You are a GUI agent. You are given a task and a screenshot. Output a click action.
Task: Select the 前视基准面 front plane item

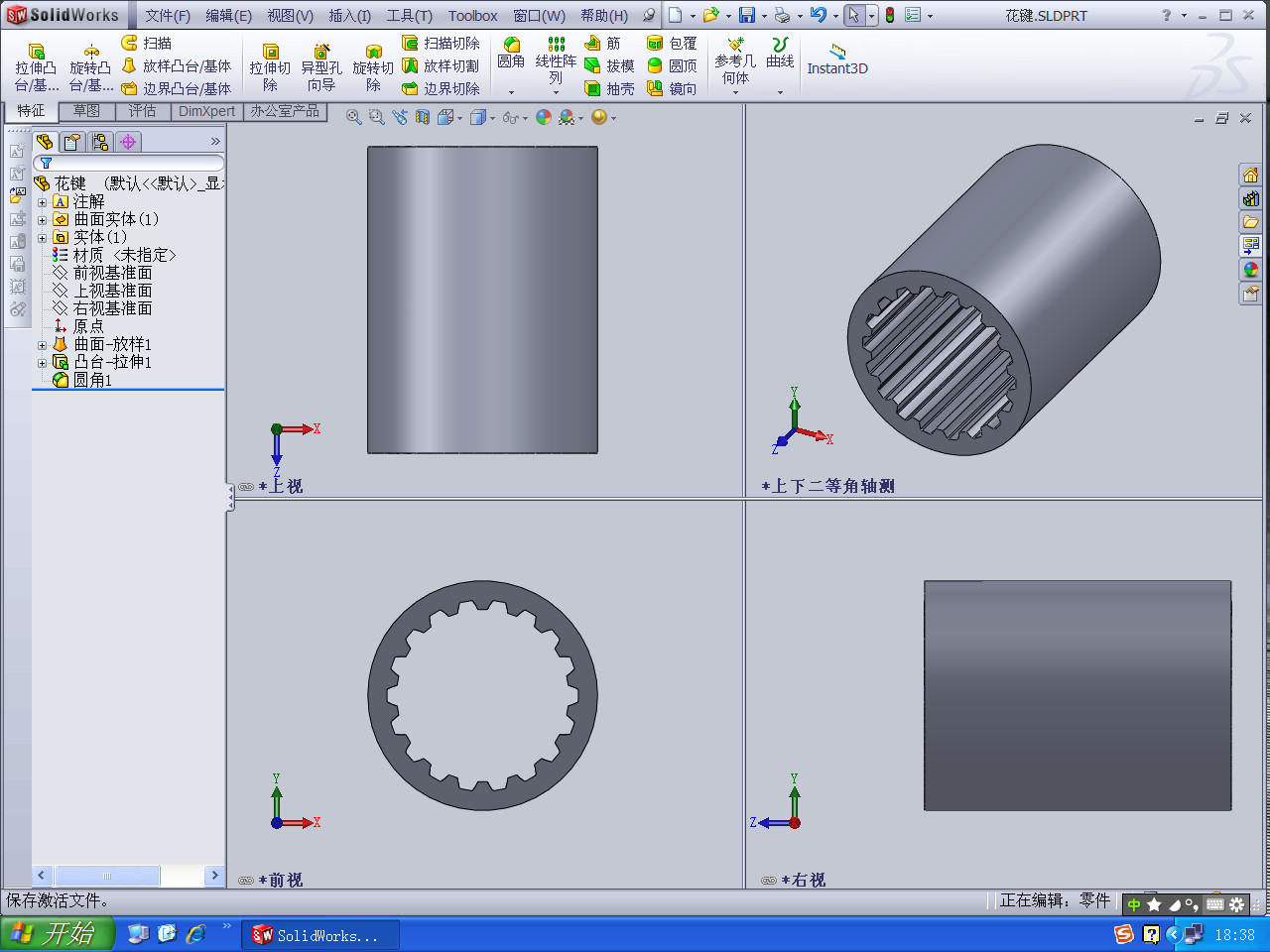[112, 273]
